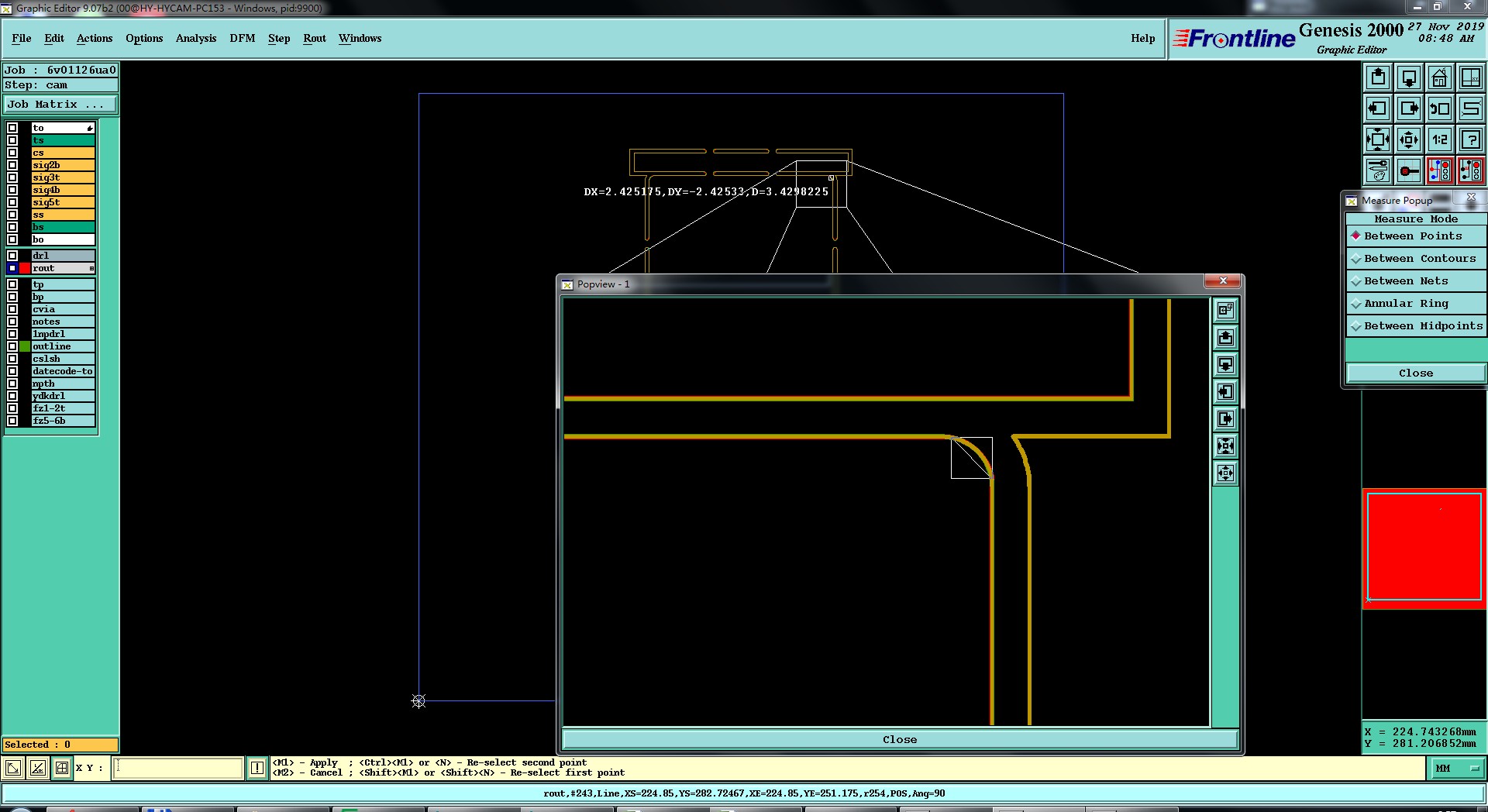Screen dimensions: 1488x812
Task: Click the 1:2 scale icon
Action: click(1440, 139)
